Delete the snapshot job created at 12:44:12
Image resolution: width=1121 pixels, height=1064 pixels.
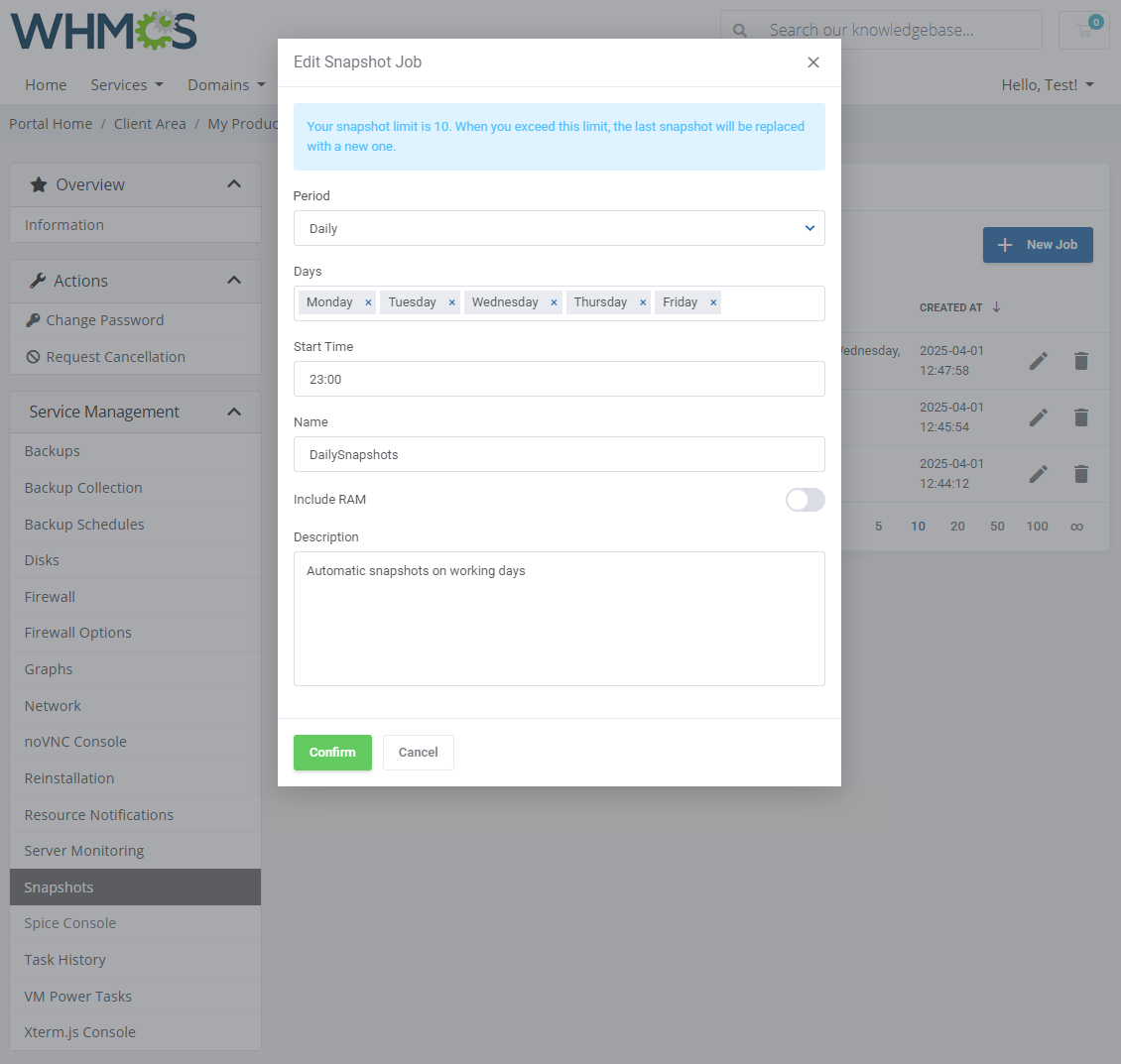point(1080,474)
